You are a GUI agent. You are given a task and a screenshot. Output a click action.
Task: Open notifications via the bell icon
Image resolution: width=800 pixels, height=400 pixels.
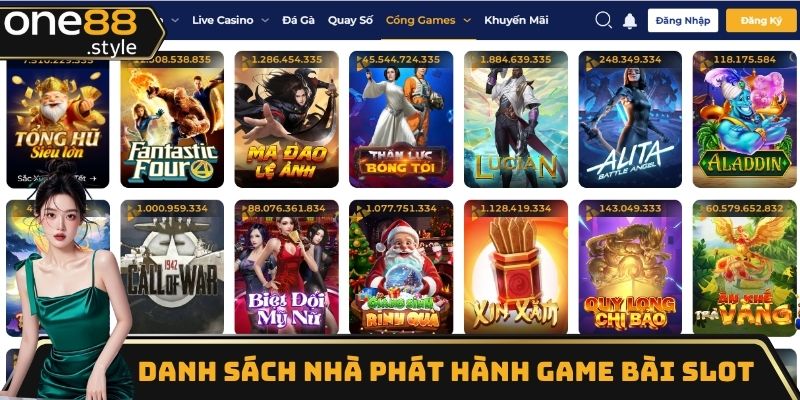click(630, 20)
